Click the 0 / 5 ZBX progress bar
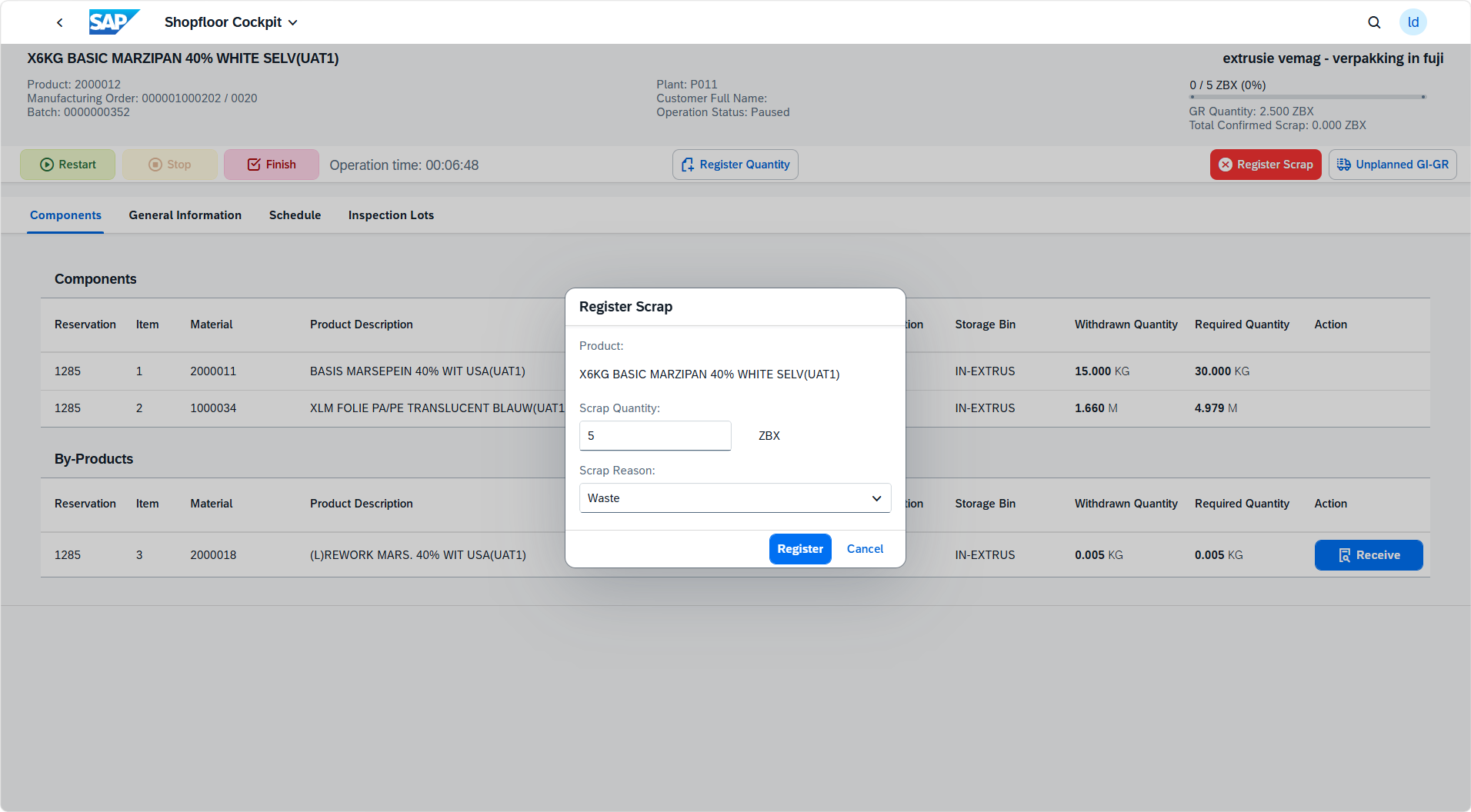Screen dimensions: 1471x812 [x=1308, y=97]
